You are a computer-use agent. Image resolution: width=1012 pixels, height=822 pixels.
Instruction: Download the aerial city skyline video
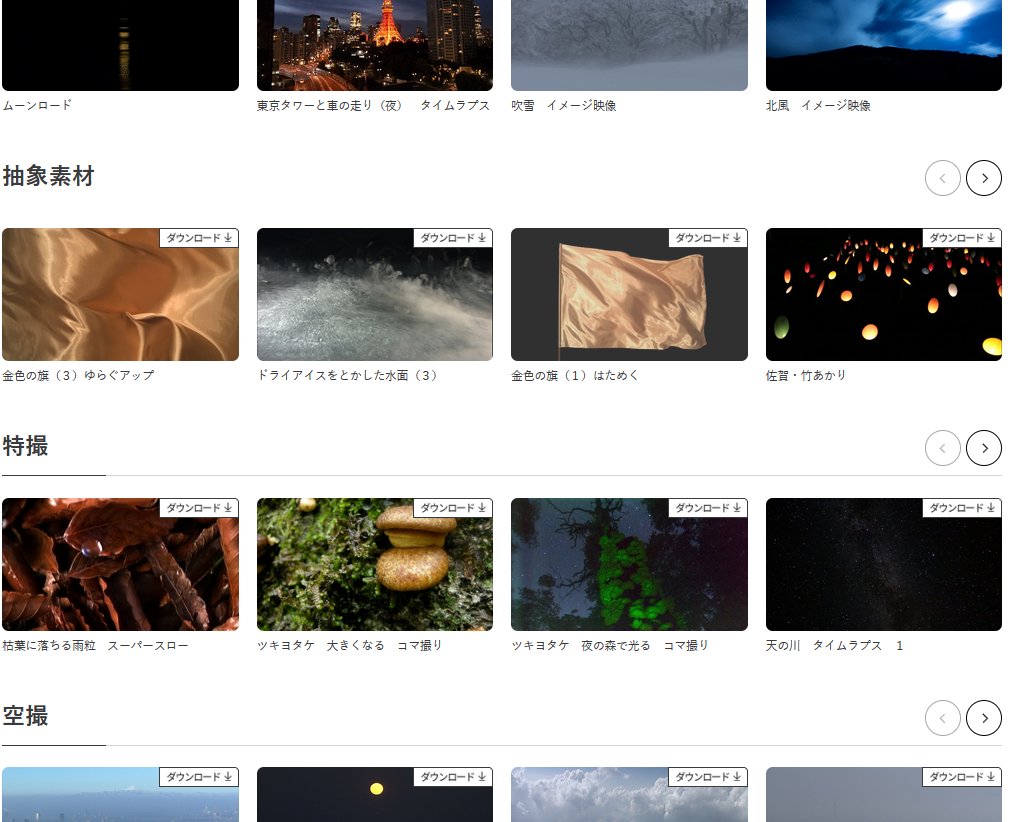pyautogui.click(x=199, y=777)
